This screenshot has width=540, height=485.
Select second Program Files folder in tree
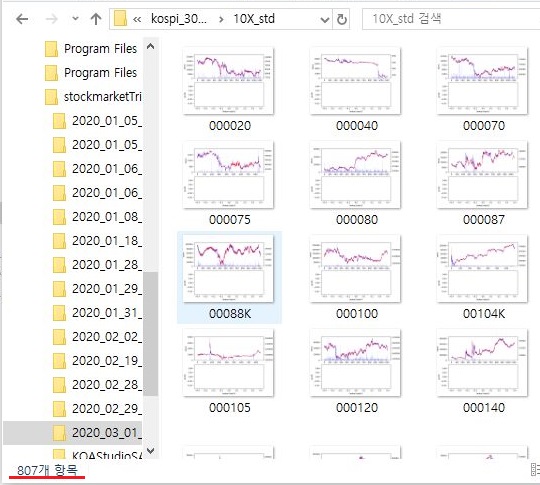tap(91, 73)
